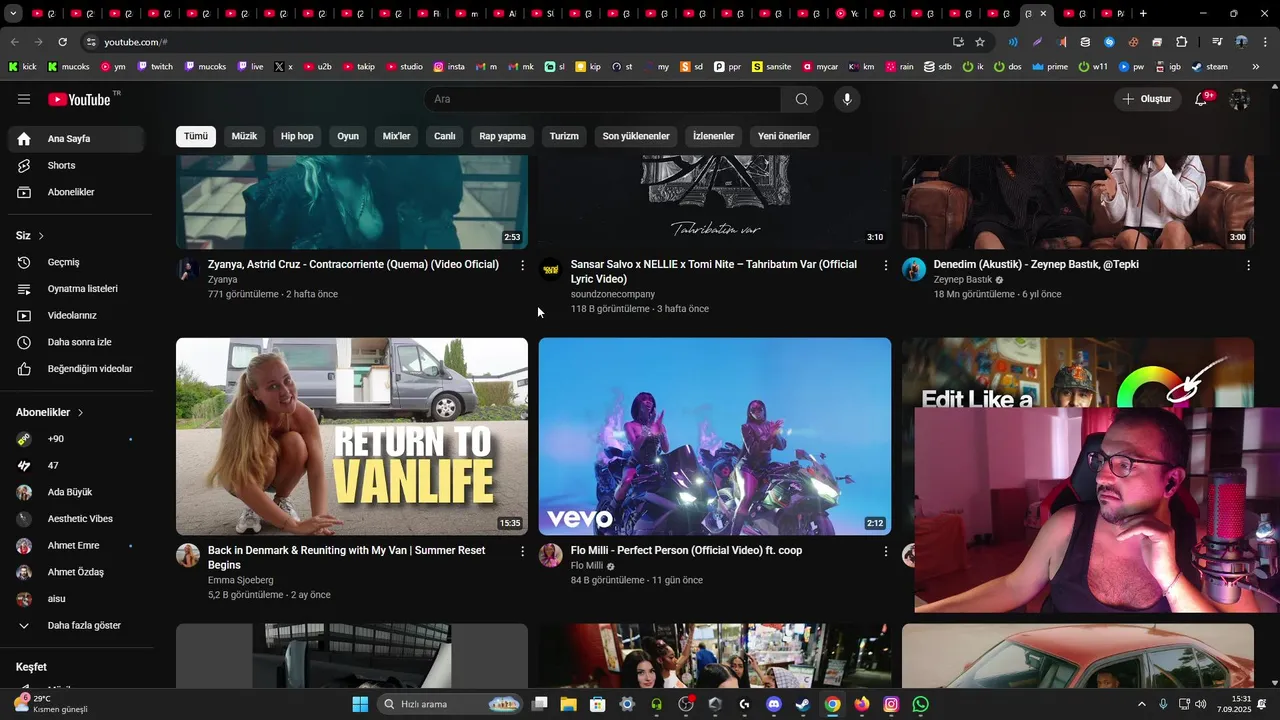This screenshot has height=720, width=1280.
Task: Open Videolarınız in sidebar
Action: tap(76, 315)
